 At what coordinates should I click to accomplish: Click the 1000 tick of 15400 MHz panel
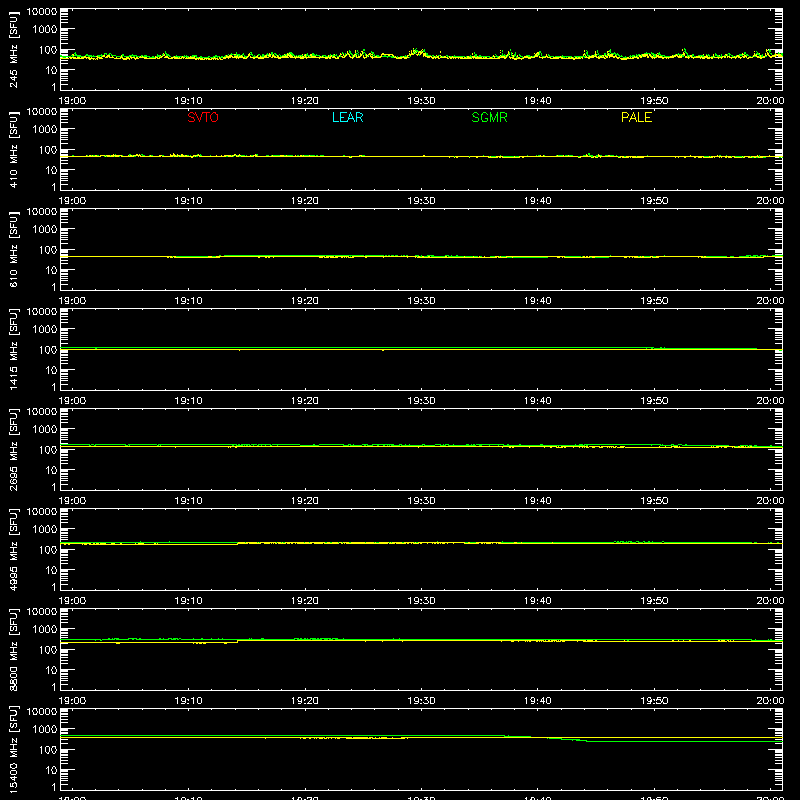pos(45,729)
